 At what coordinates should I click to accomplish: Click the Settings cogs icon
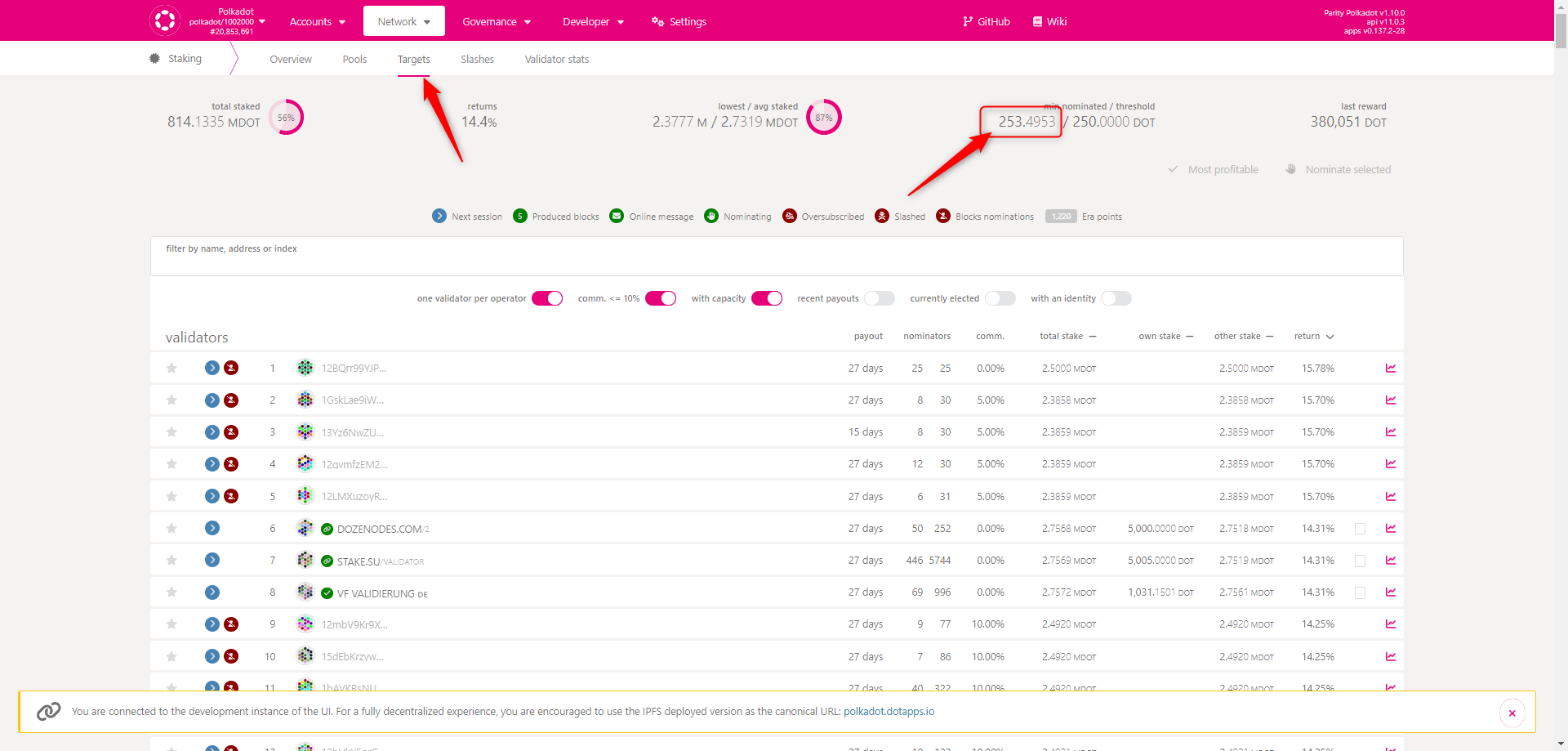657,22
